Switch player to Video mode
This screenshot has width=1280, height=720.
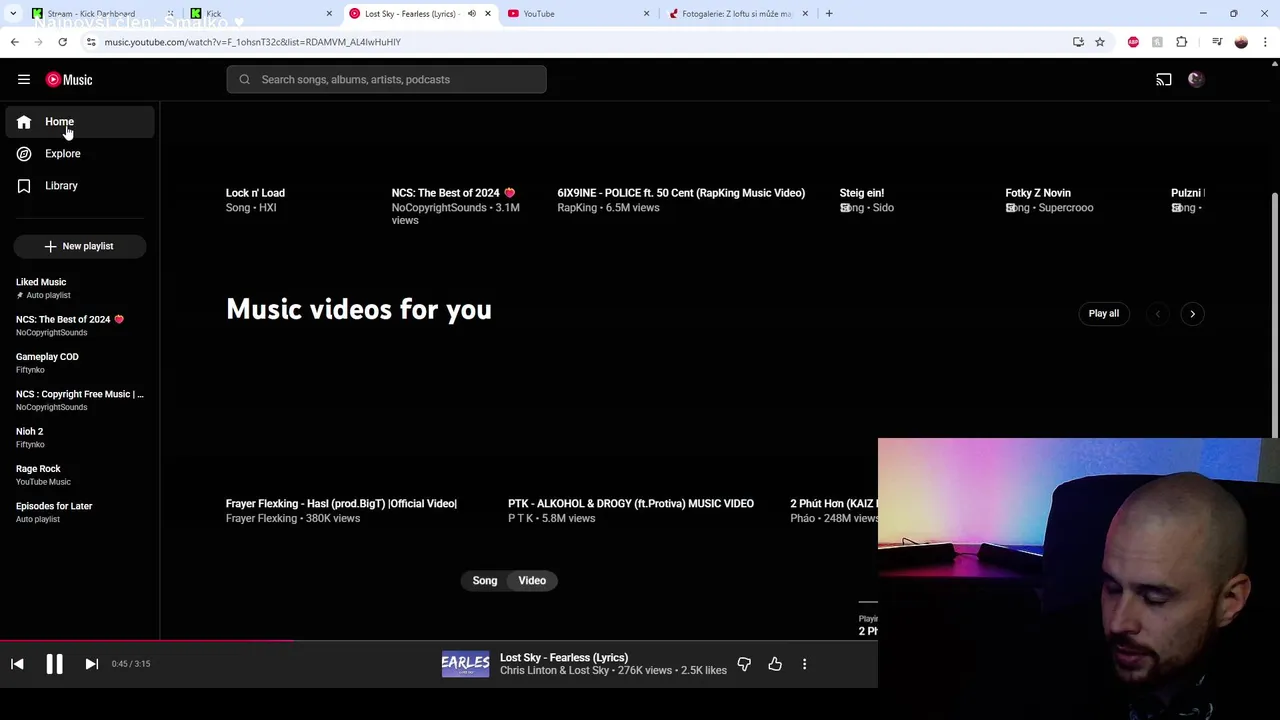[532, 581]
